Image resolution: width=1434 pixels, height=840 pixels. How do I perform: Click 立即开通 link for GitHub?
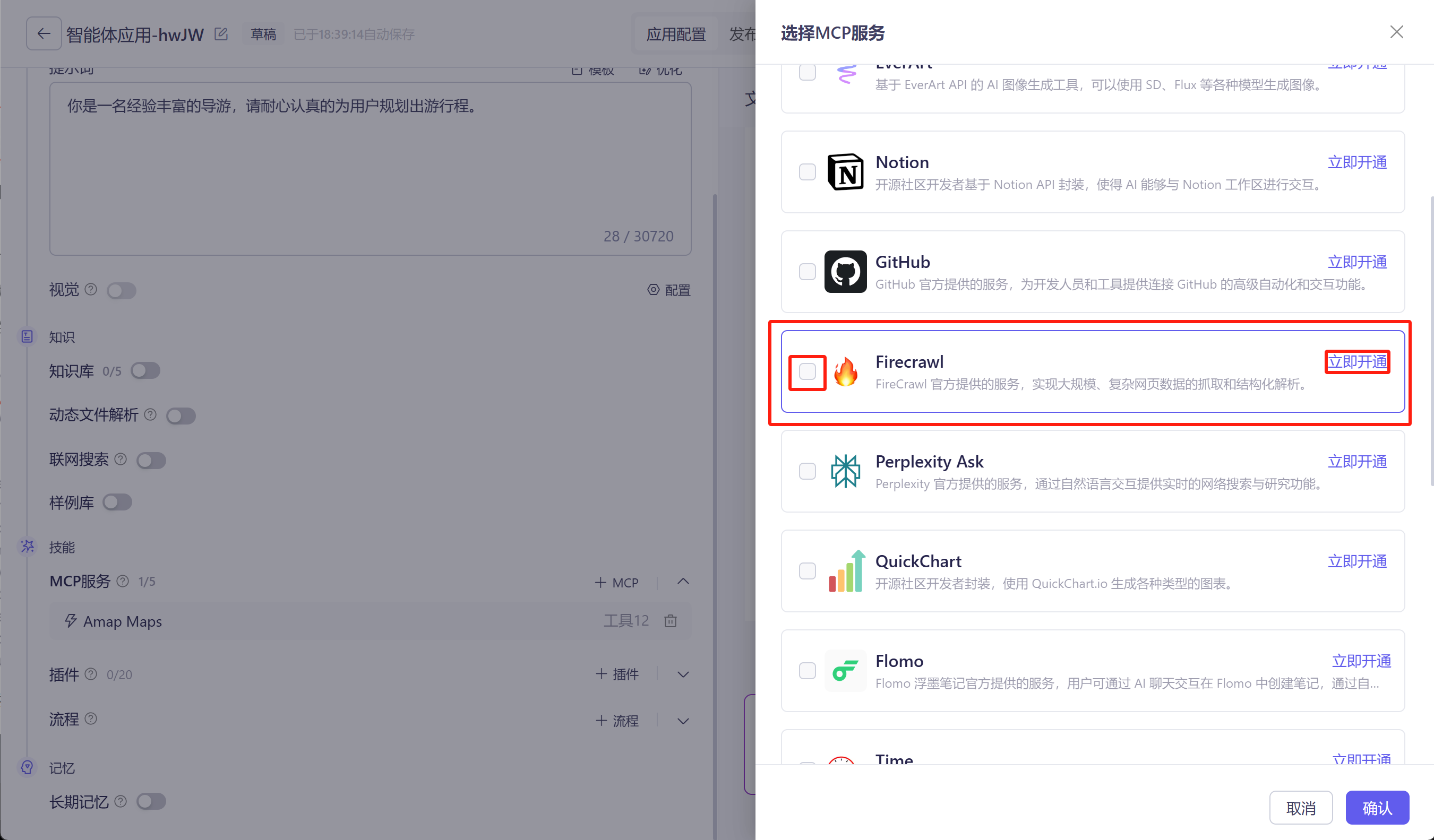click(x=1357, y=262)
